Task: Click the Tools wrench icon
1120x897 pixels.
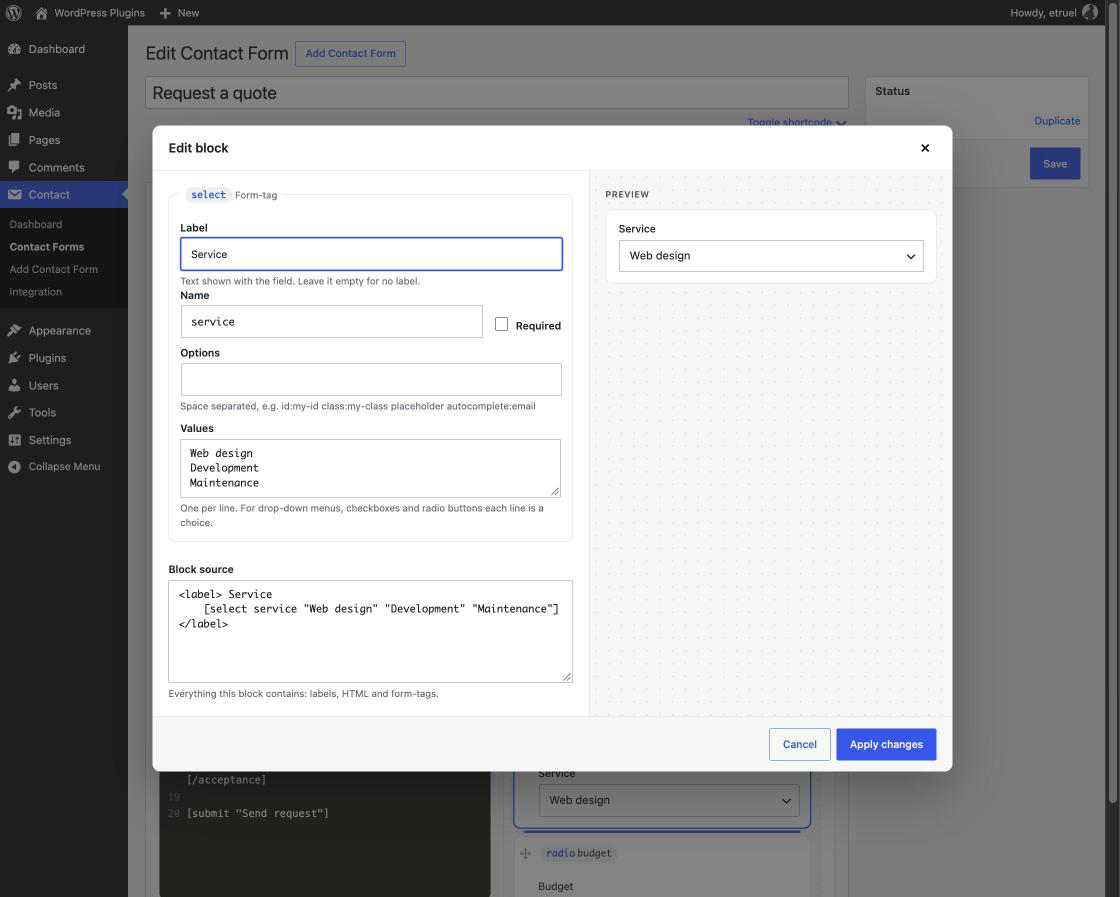Action: pos(14,412)
